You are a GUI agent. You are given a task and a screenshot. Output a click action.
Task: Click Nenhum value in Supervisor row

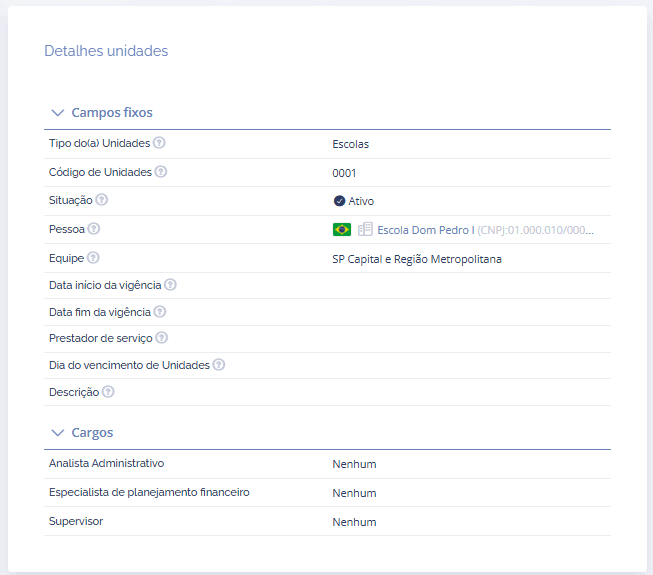point(354,522)
